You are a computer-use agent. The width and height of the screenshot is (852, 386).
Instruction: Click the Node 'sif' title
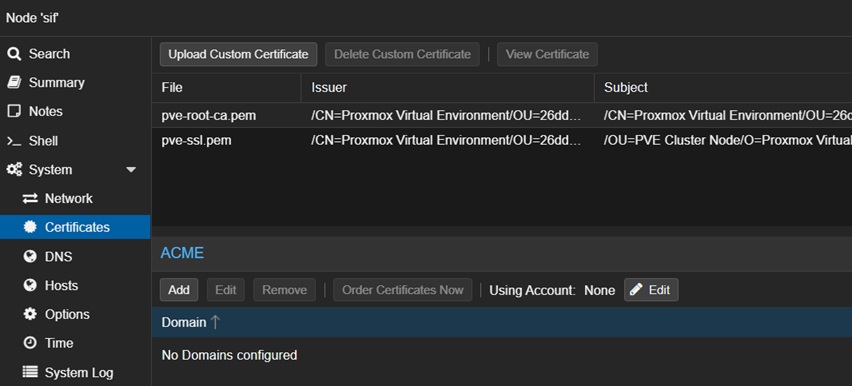(32, 17)
